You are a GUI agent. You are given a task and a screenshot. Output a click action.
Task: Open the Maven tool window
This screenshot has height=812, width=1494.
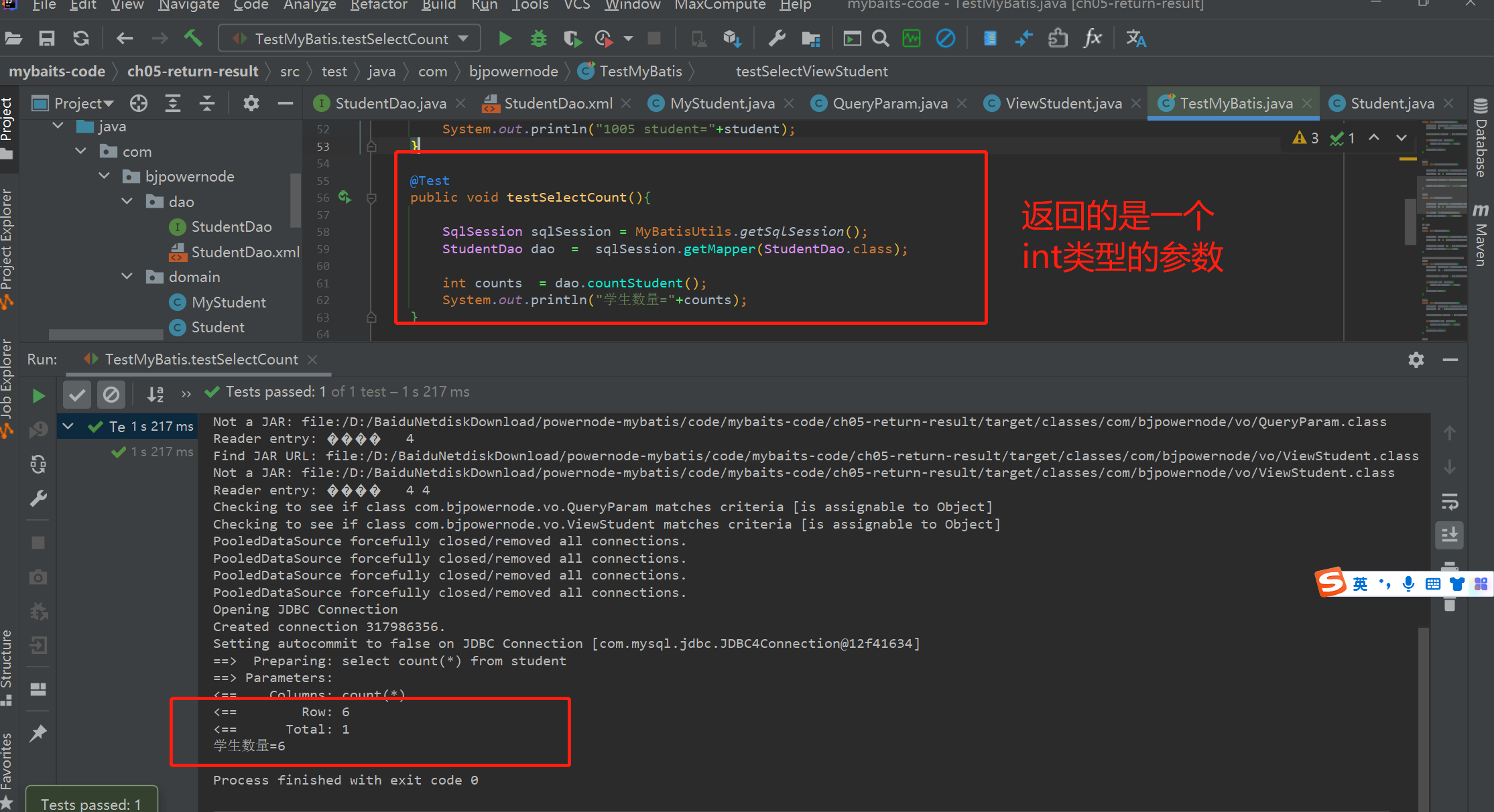pos(1481,234)
